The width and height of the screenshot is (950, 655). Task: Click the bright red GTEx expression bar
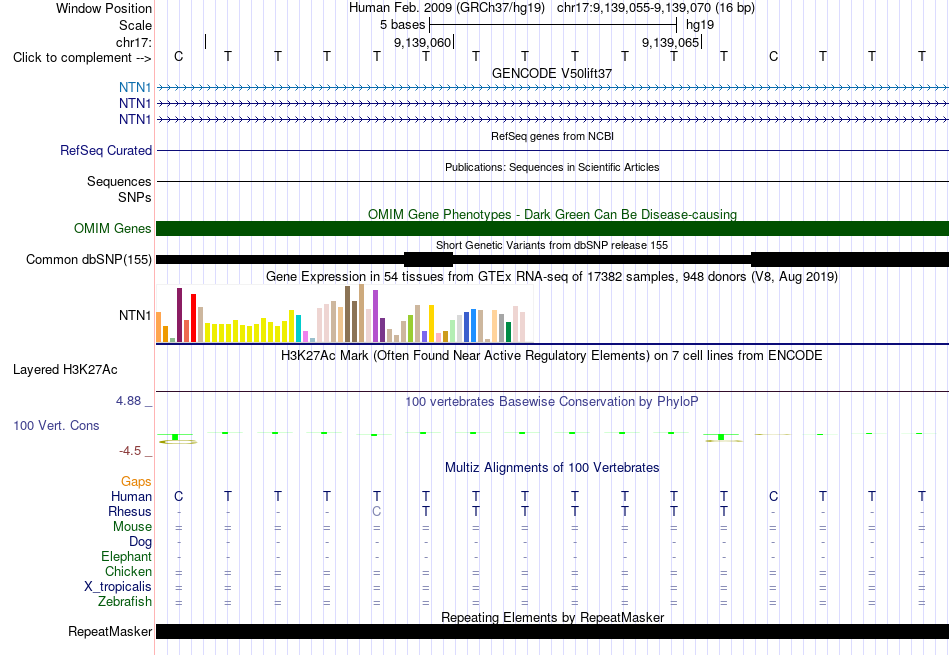pos(194,318)
